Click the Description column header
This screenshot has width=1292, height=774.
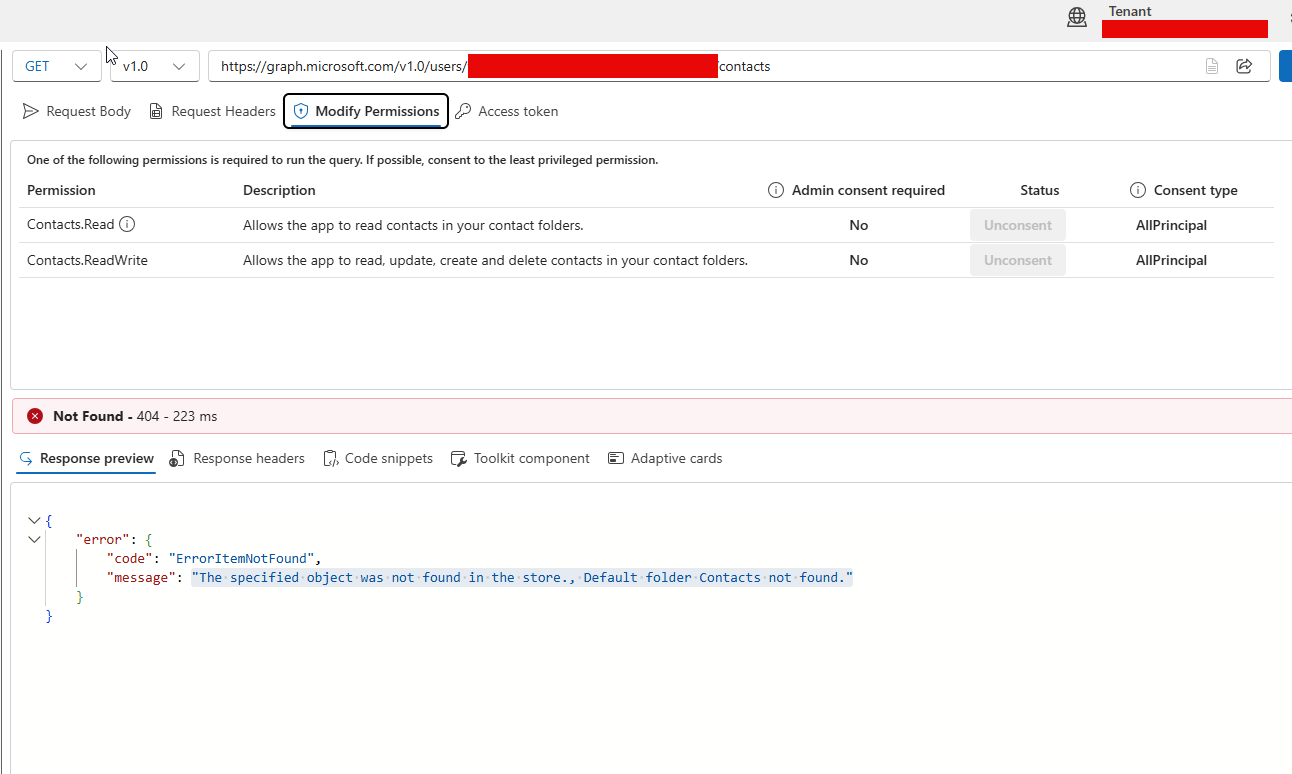point(279,190)
